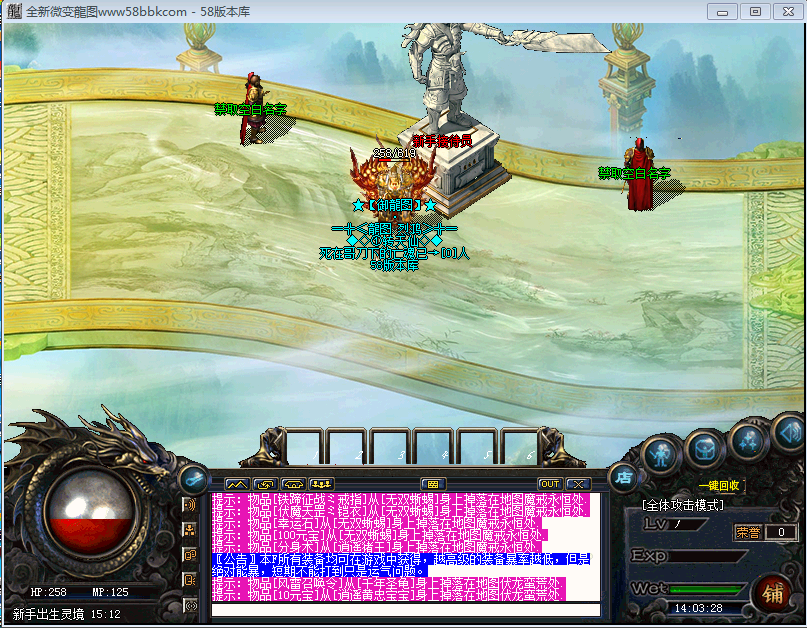
Task: Open the character status orb with warrior
Action: point(661,455)
